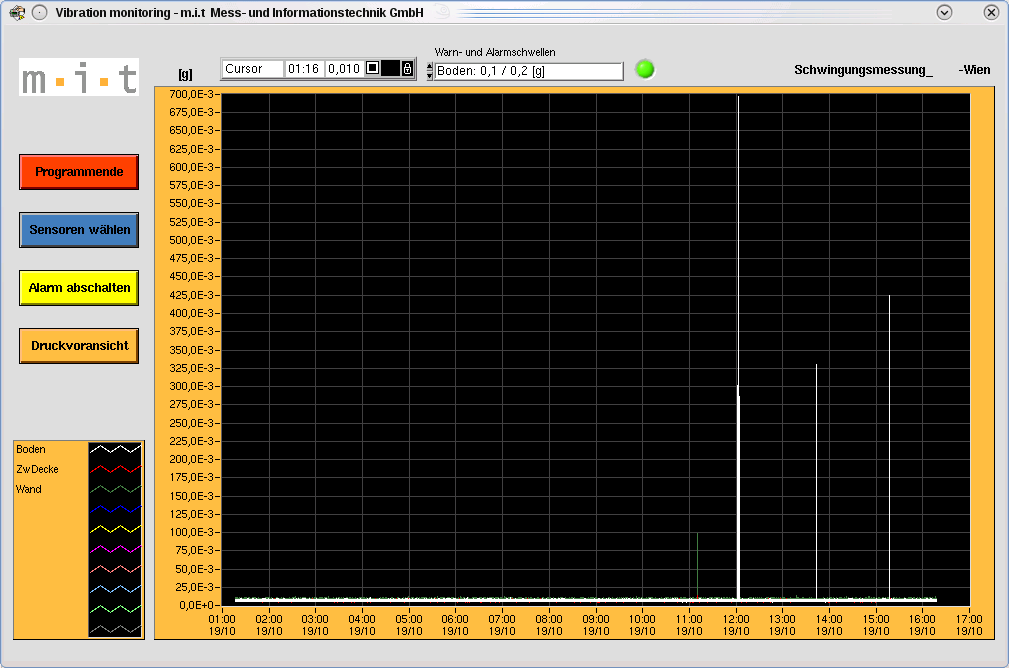Click the cursor crosshair style icon

[x=373, y=68]
